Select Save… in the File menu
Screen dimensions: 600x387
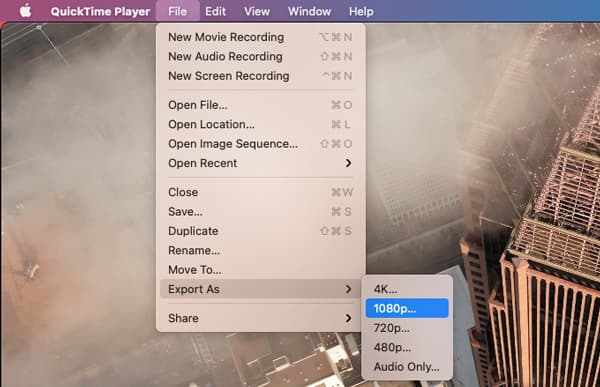[261, 212]
